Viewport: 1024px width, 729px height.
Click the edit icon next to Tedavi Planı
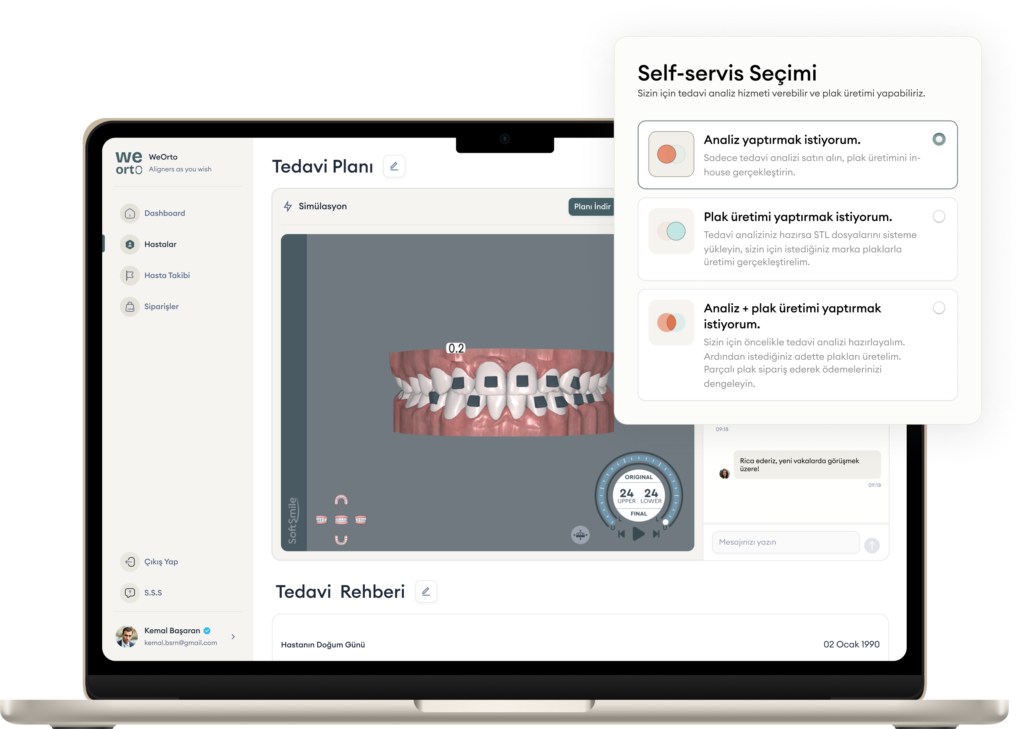pos(394,167)
